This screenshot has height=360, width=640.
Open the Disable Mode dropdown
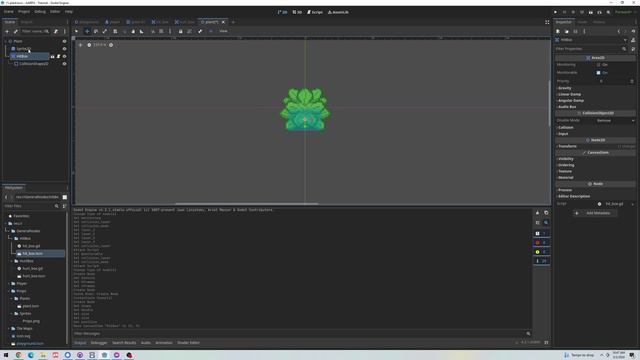tap(614, 121)
